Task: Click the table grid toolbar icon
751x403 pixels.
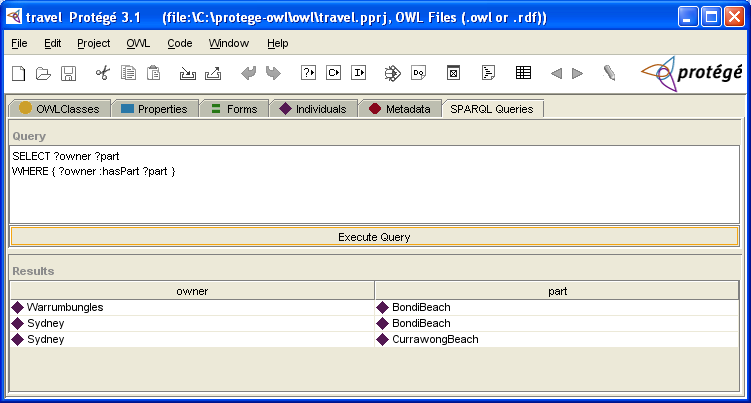Action: (x=523, y=73)
